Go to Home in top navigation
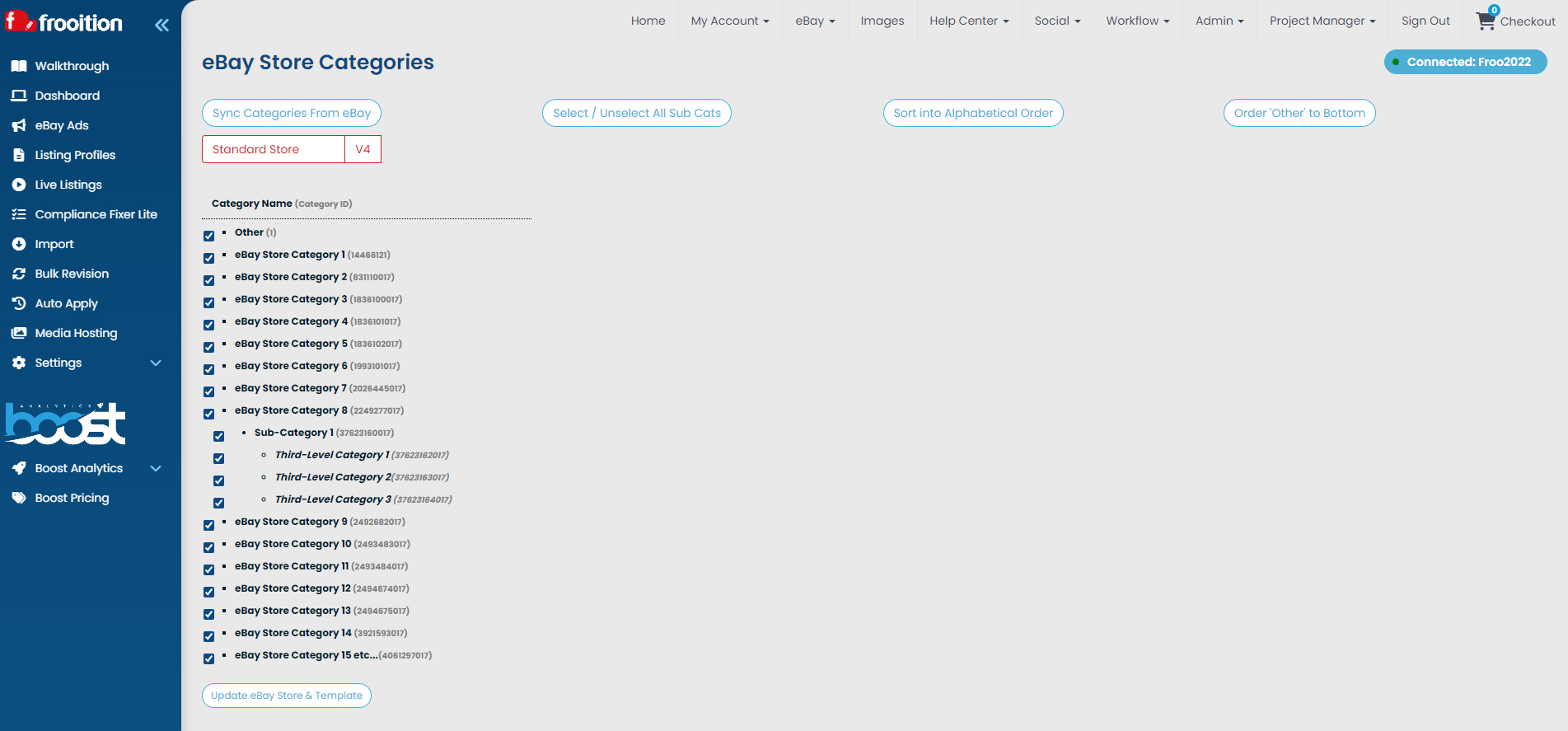 648,21
